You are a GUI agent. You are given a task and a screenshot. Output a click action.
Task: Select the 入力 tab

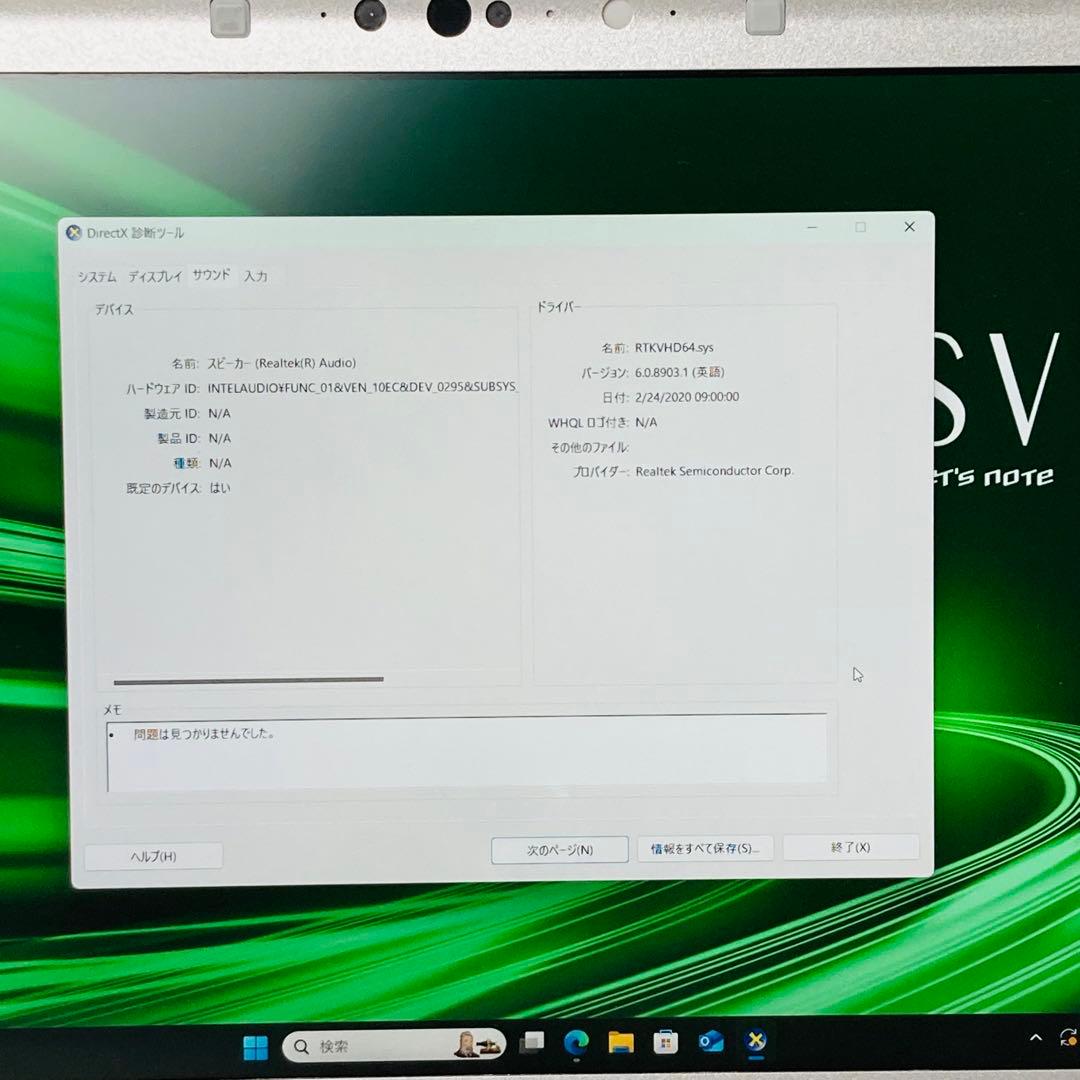pos(256,276)
